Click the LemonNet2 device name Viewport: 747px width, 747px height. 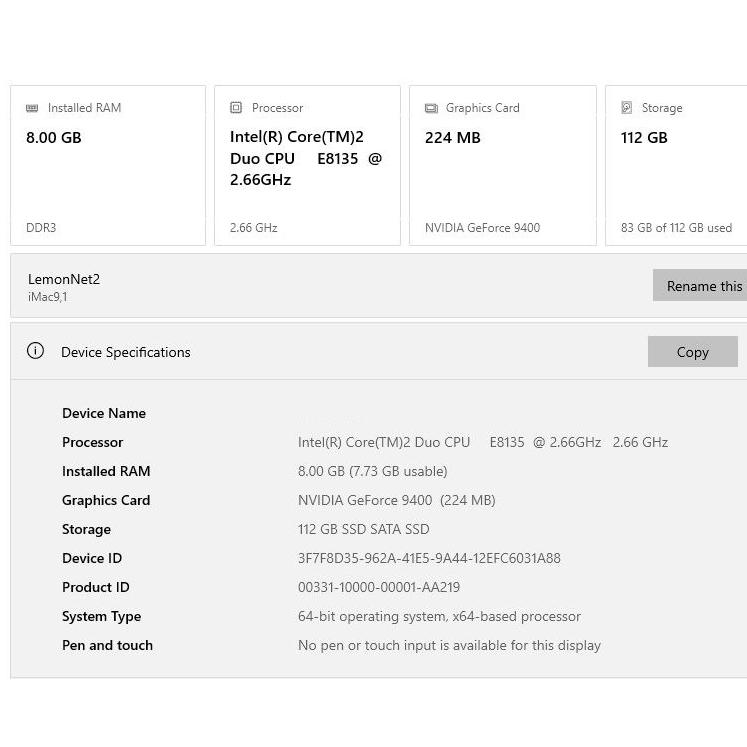click(64, 279)
